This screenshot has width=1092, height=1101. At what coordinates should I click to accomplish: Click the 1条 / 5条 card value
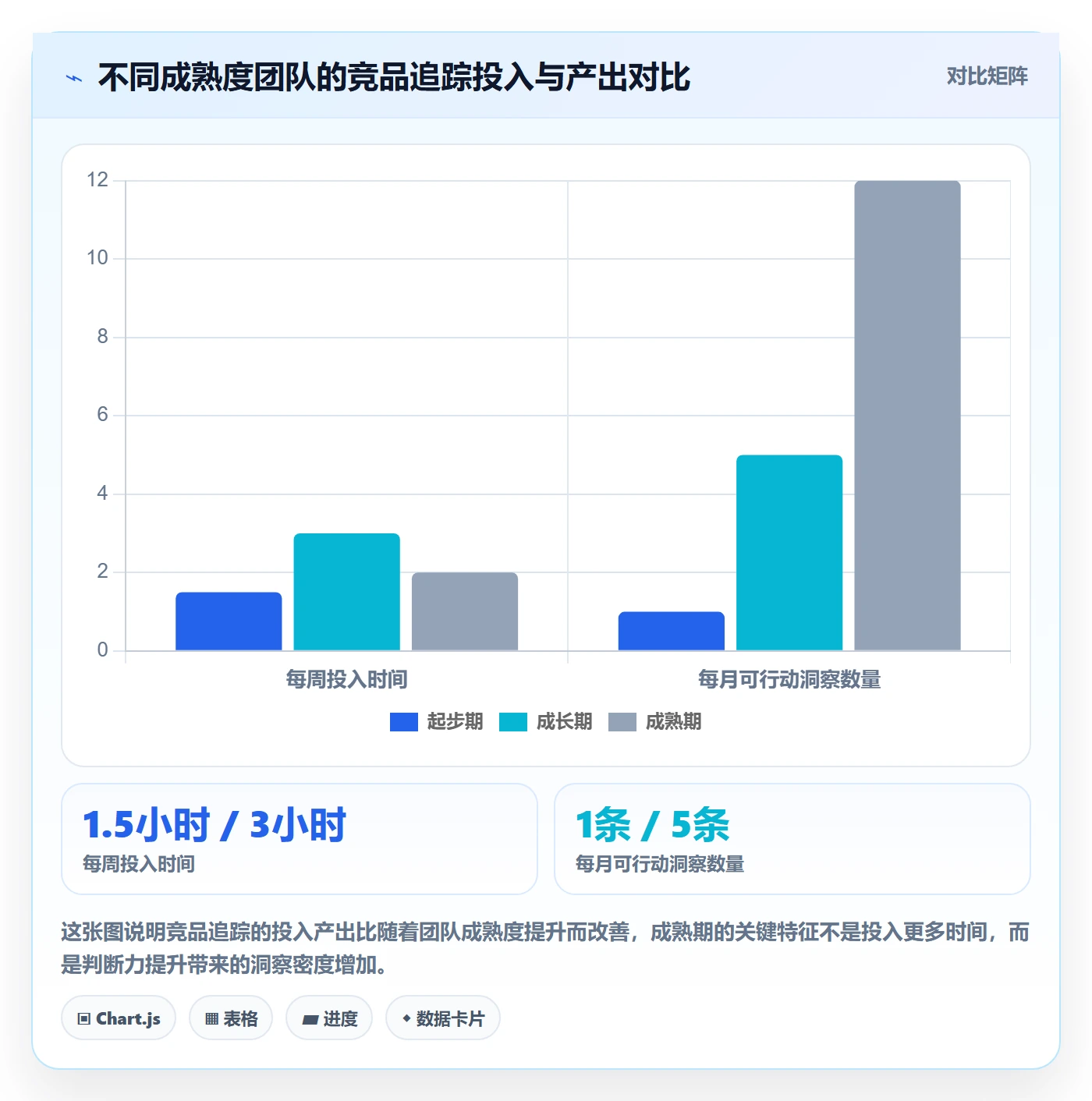coord(653,825)
